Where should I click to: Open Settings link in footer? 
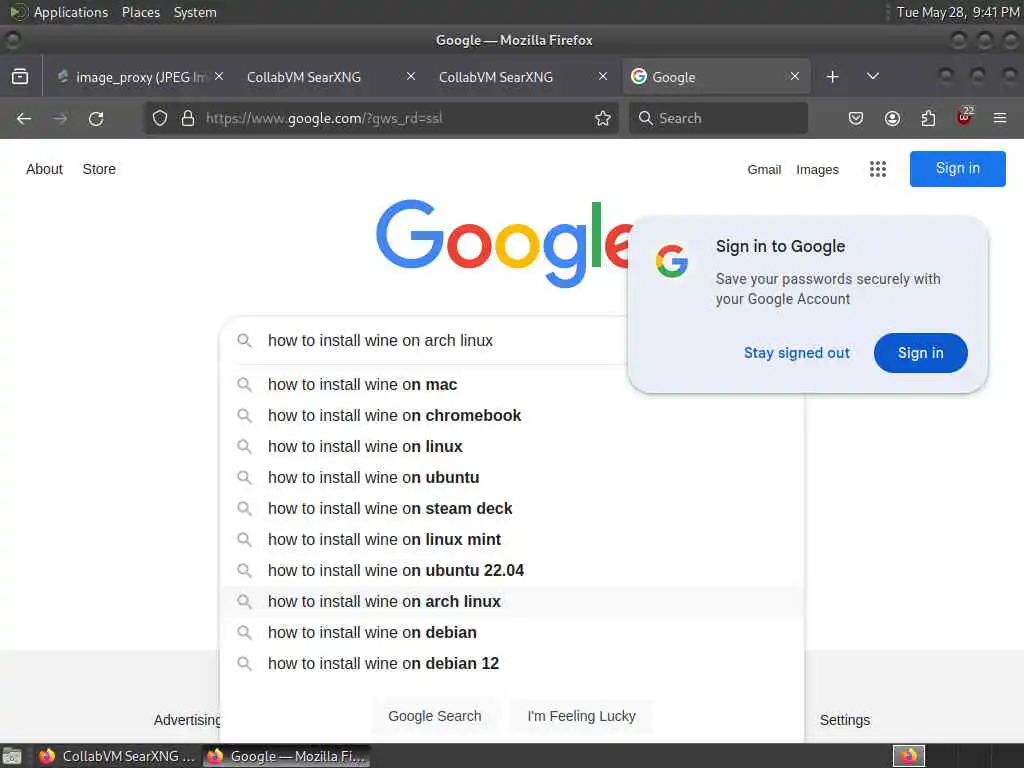[844, 720]
